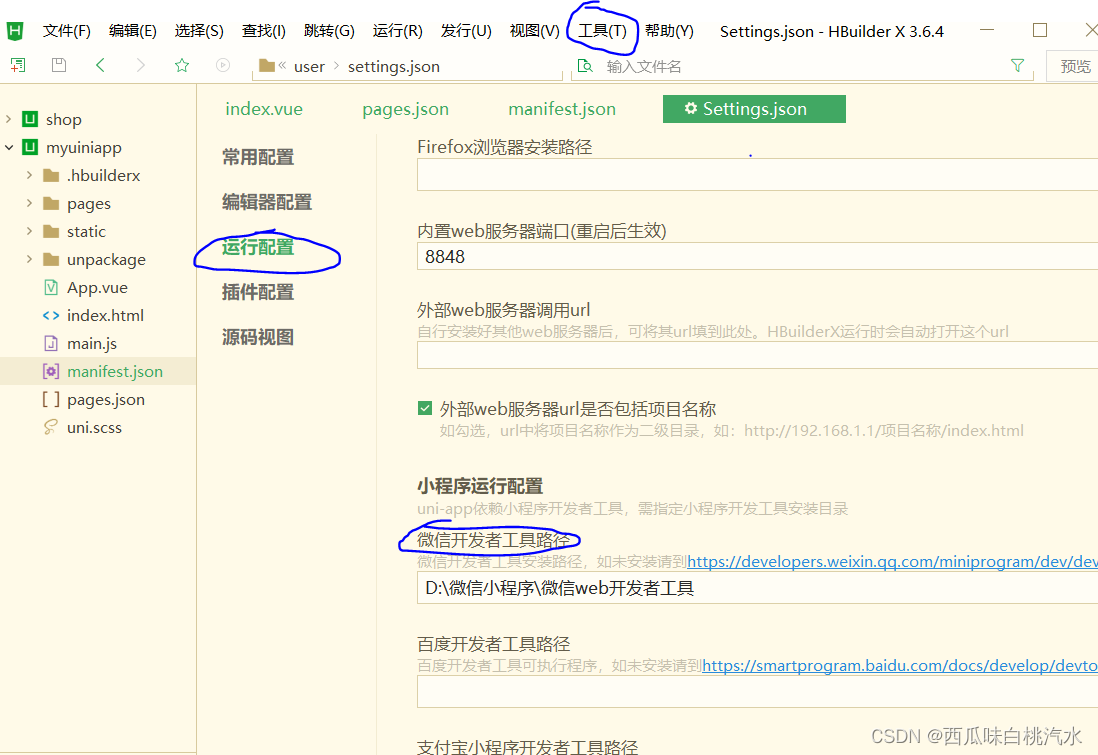Click the HBuilder logo icon at top left
The height and width of the screenshot is (755, 1098).
pyautogui.click(x=14, y=29)
